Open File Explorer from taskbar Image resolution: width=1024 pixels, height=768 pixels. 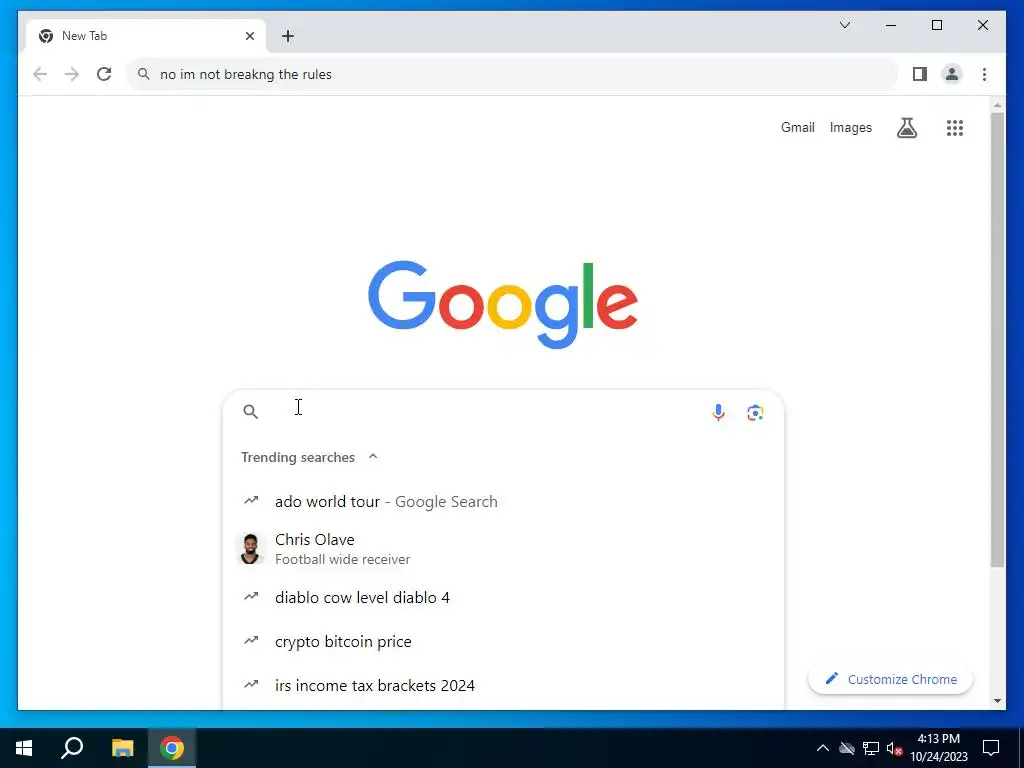click(x=122, y=748)
